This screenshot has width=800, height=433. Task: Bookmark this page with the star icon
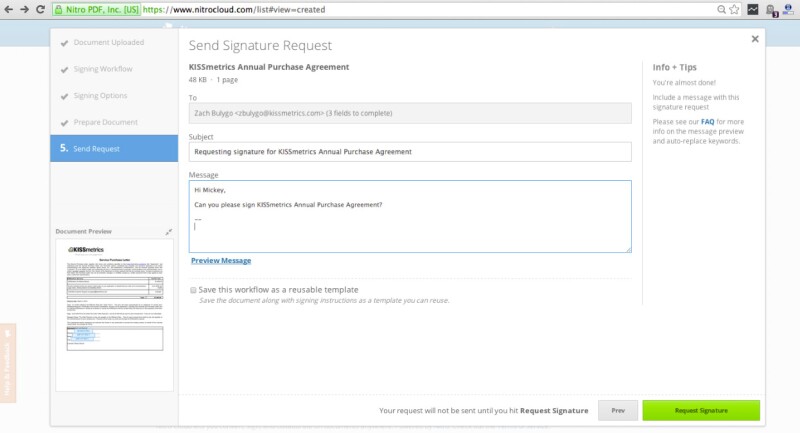click(x=735, y=9)
